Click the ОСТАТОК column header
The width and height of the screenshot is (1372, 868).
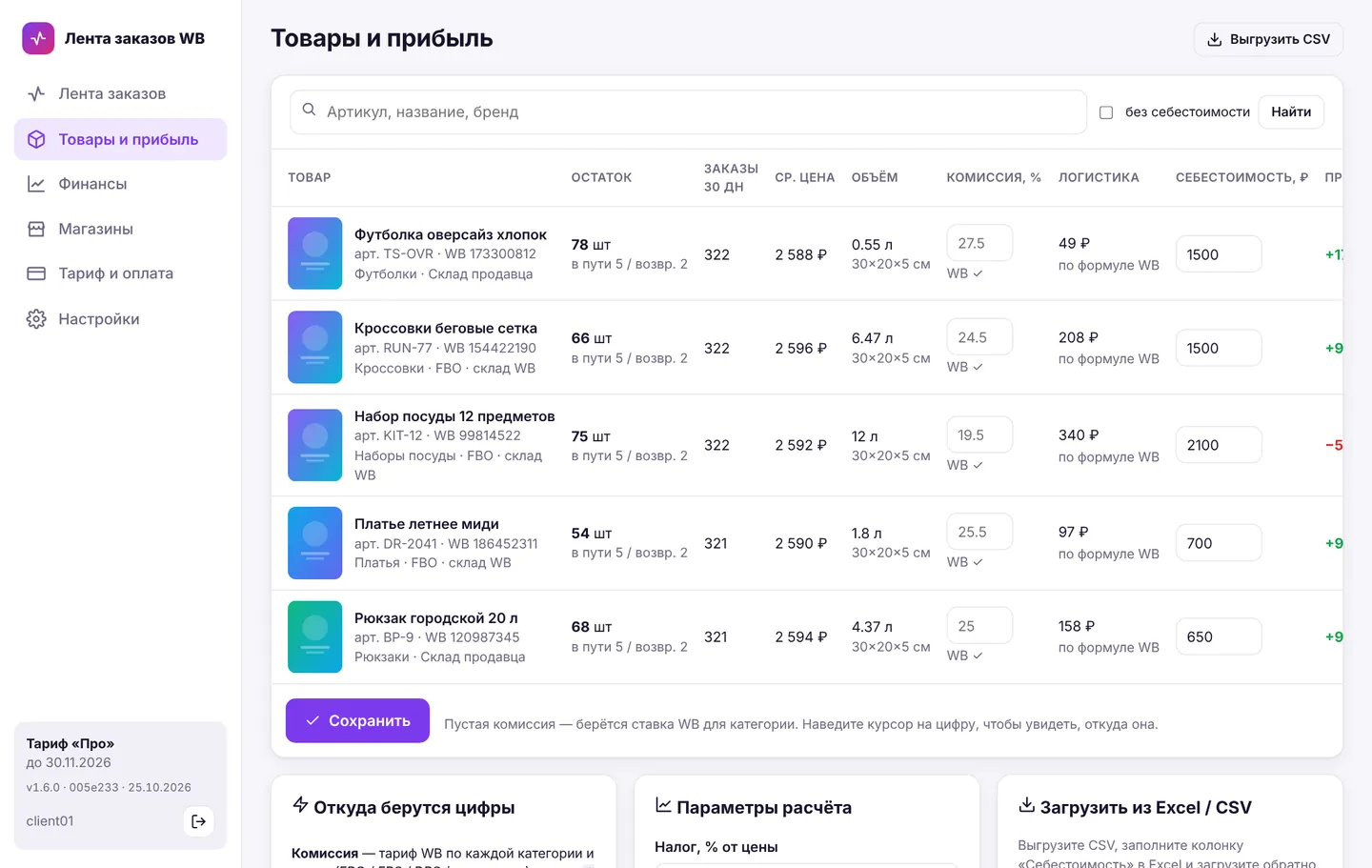[601, 177]
